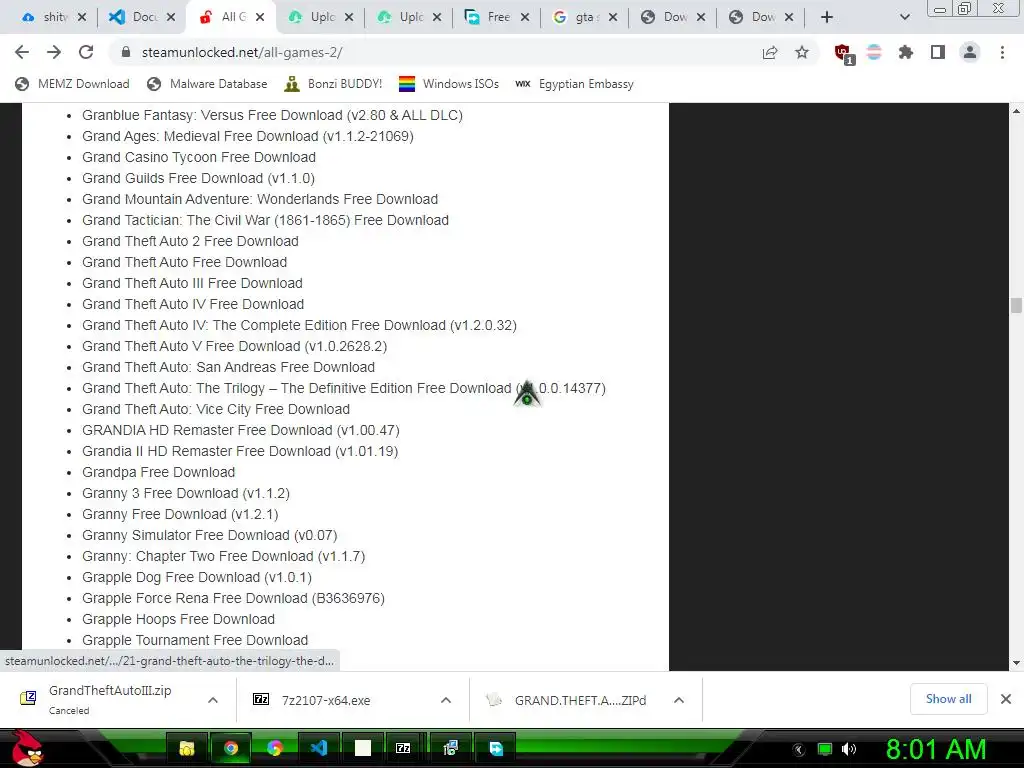Open the 8:01 AM taskbar clock

[x=935, y=749]
